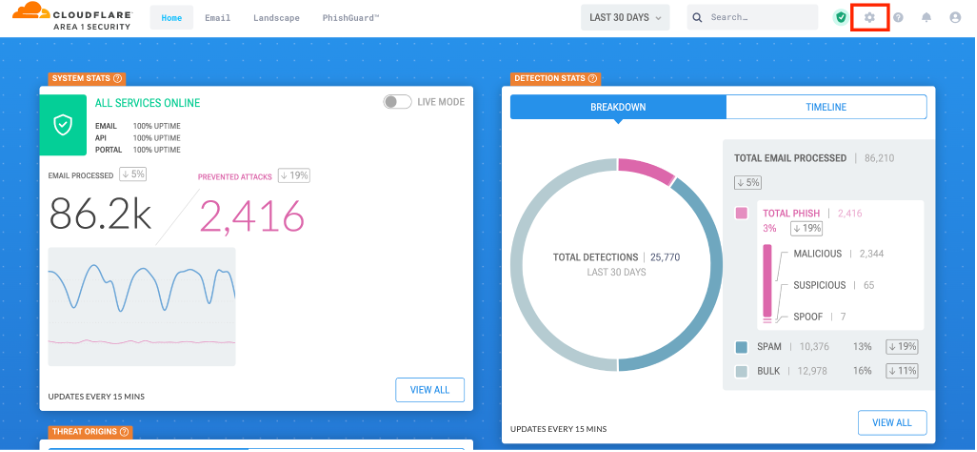The width and height of the screenshot is (977, 452).
Task: Click the green shield status icon in header
Action: point(840,17)
